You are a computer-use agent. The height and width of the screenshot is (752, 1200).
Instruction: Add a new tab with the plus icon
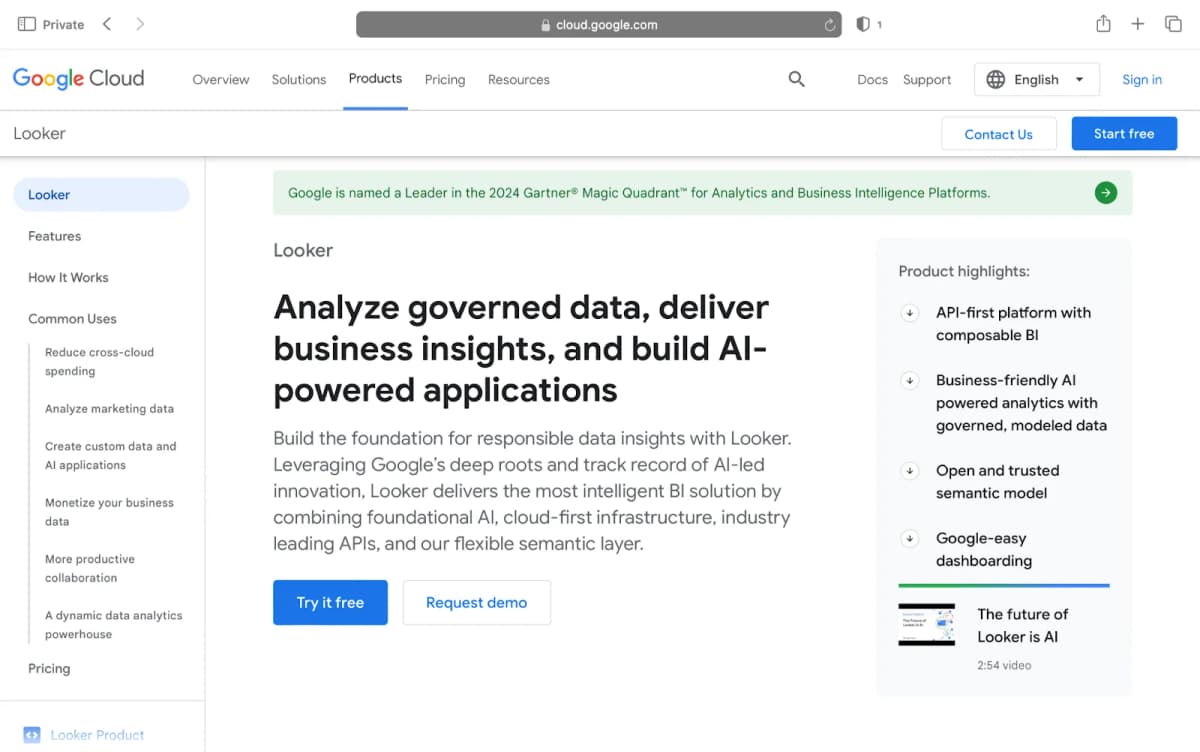click(x=1138, y=24)
